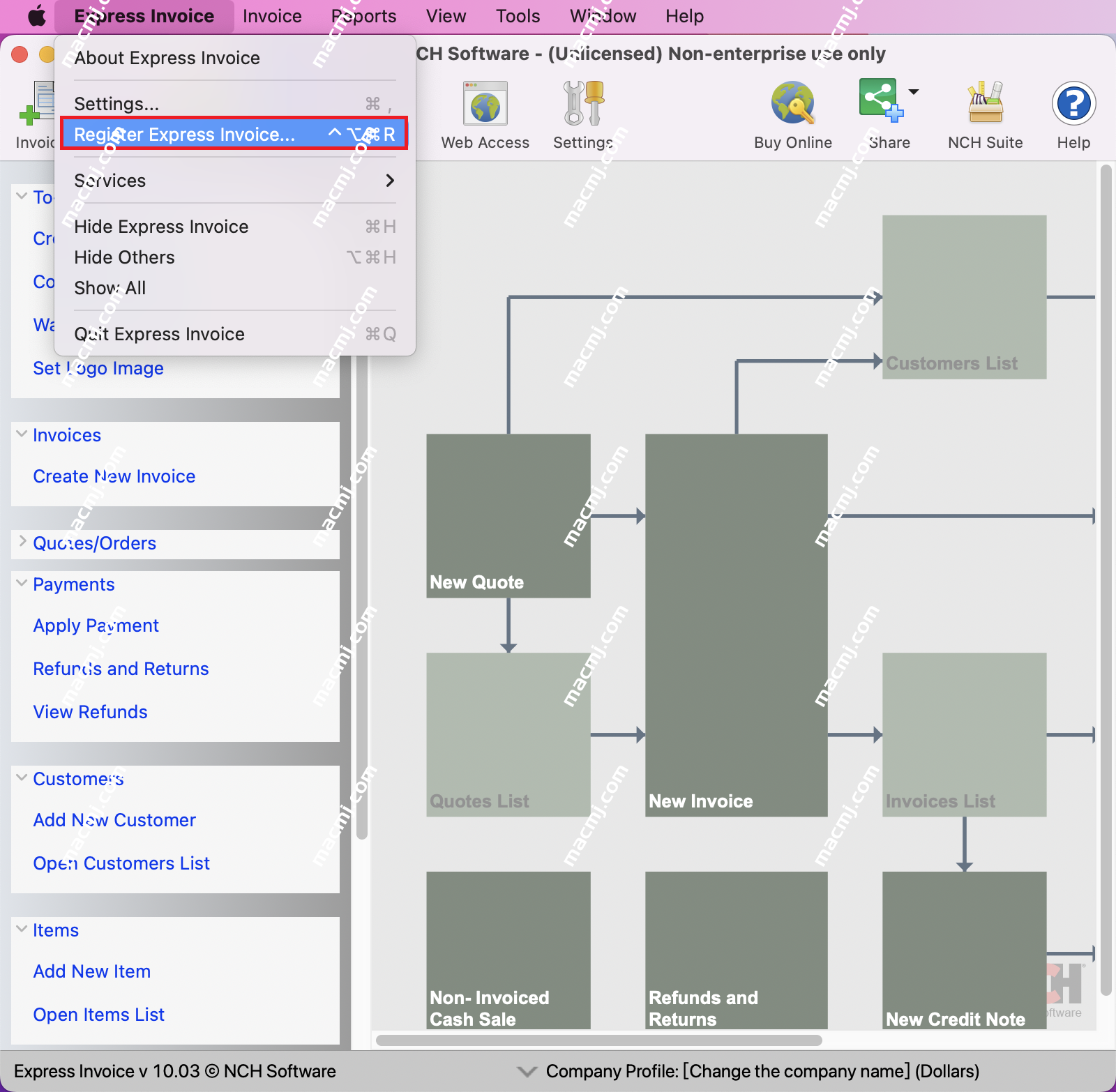
Task: Open the Tools menu
Action: pyautogui.click(x=518, y=16)
